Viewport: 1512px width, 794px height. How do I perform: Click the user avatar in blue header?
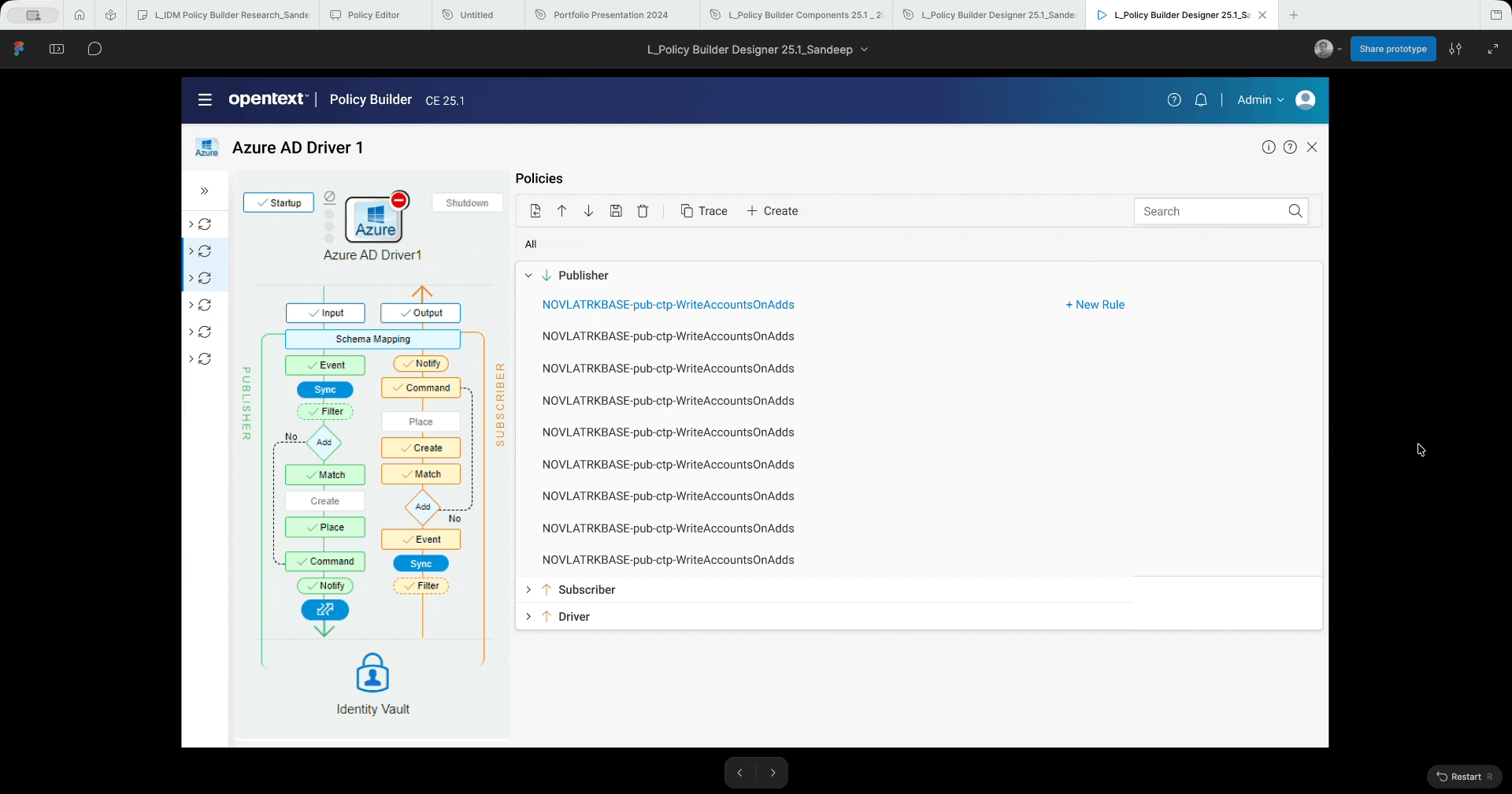[1306, 100]
